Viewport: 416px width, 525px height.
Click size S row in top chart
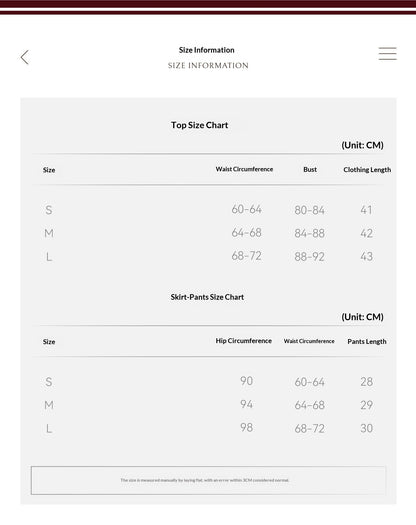pos(208,210)
